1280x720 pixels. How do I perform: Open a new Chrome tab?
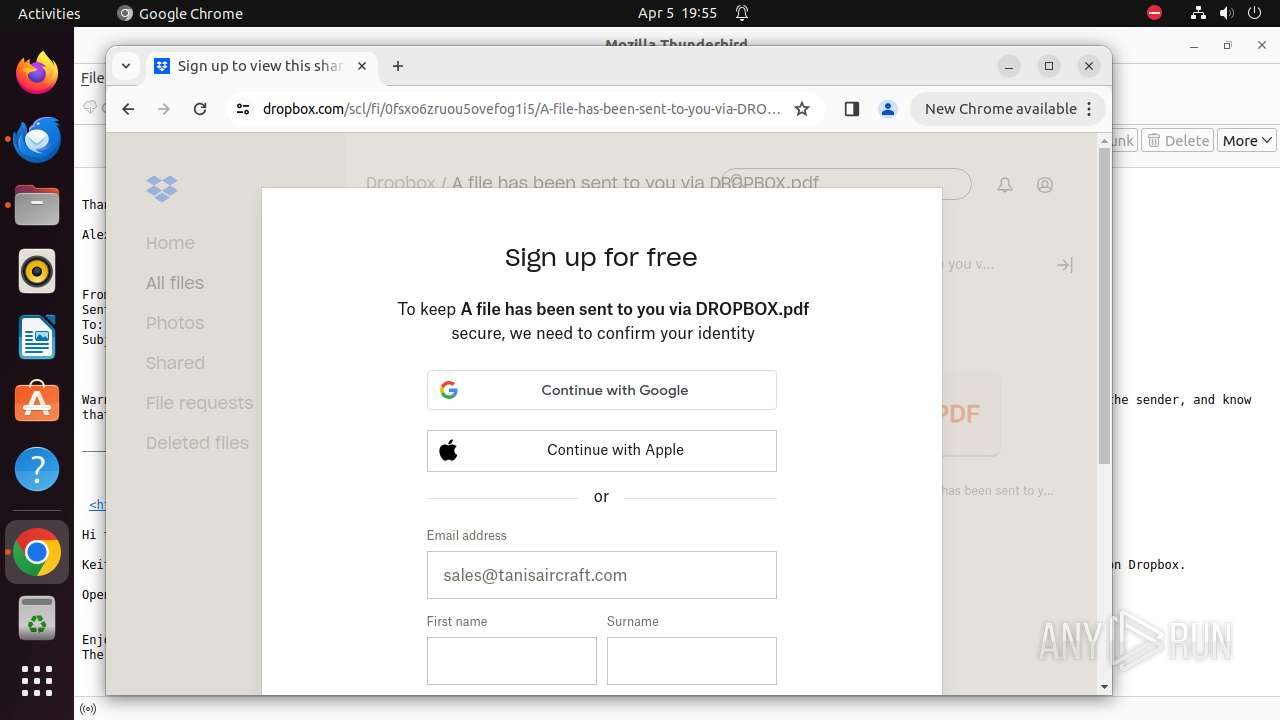[398, 66]
